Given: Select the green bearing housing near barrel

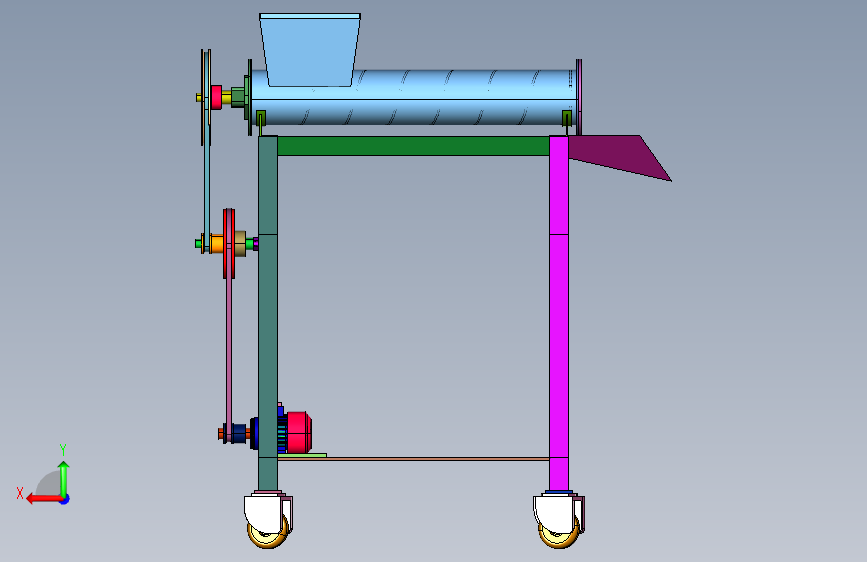Looking at the screenshot, I should pos(238,97).
